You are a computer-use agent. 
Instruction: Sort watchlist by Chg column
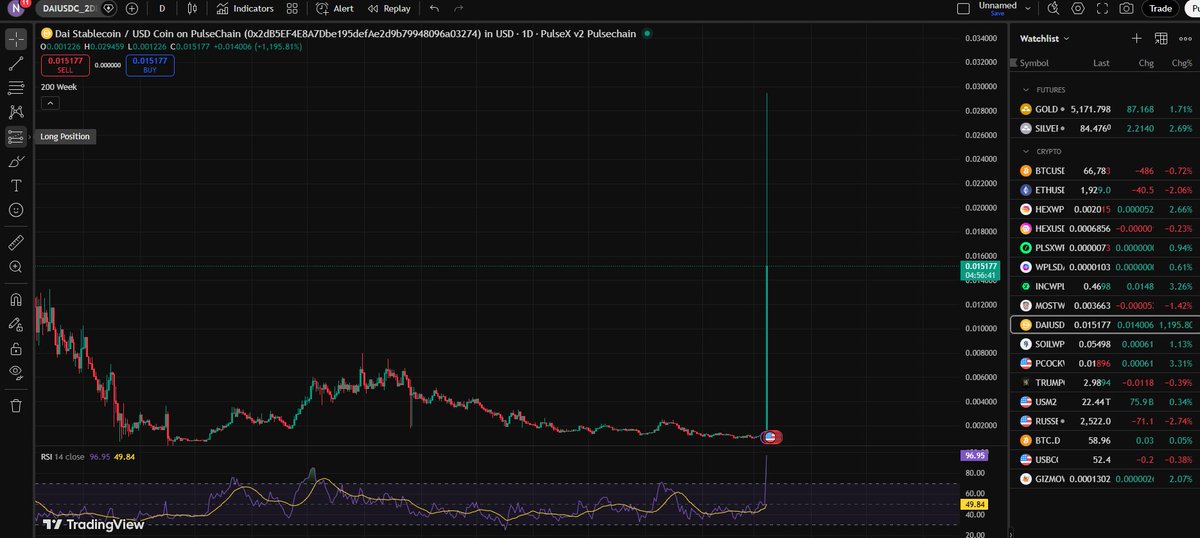click(x=1146, y=63)
